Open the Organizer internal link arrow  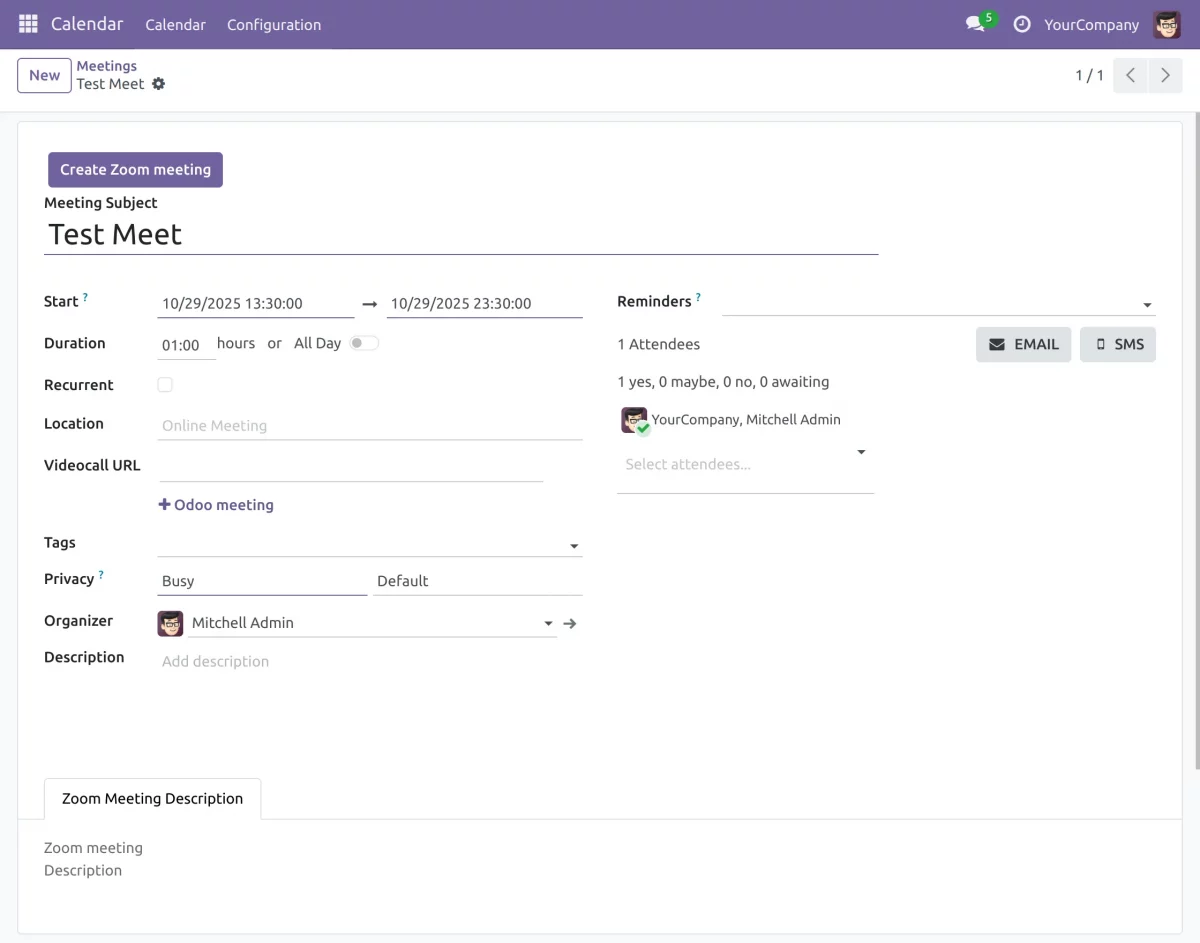coord(570,623)
